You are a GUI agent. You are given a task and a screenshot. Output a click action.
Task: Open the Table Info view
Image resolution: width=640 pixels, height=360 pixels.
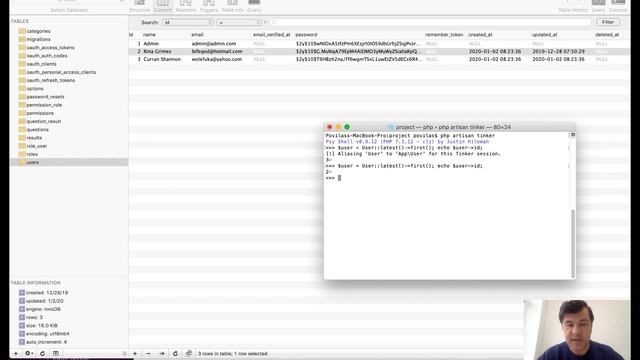tap(233, 6)
